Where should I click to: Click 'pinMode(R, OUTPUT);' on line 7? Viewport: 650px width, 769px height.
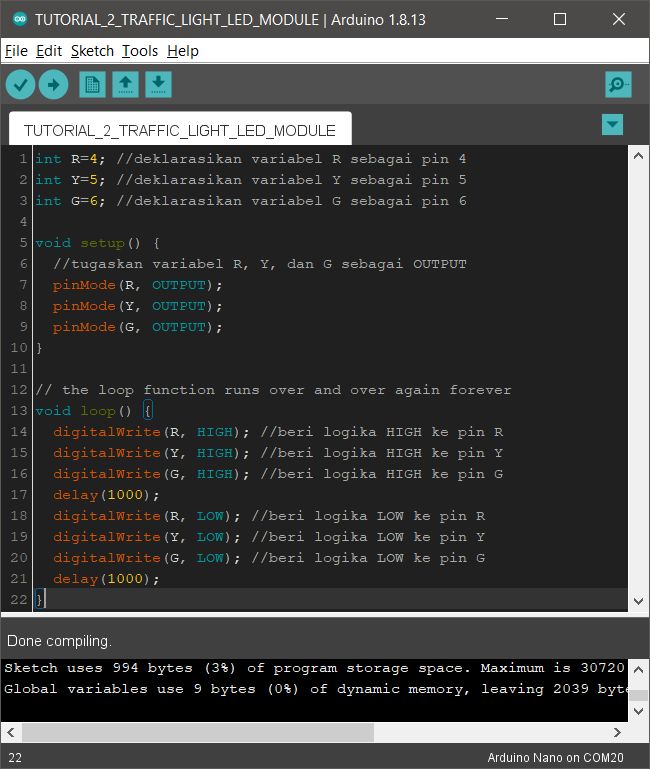point(137,285)
